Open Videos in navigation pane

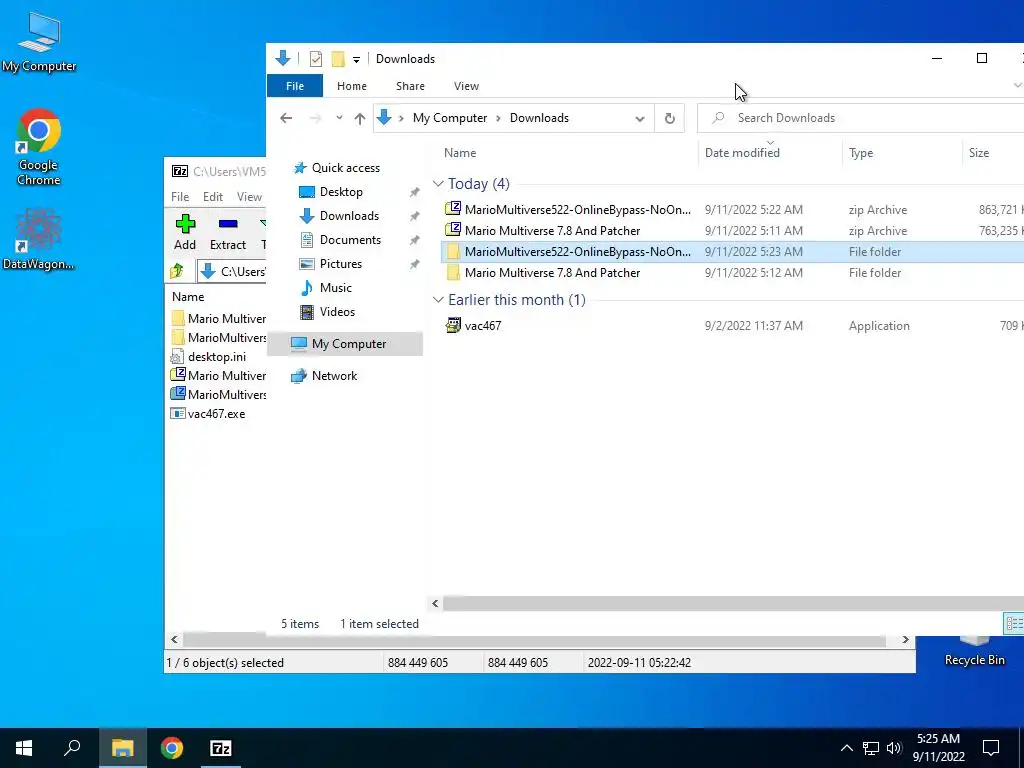pos(327,312)
